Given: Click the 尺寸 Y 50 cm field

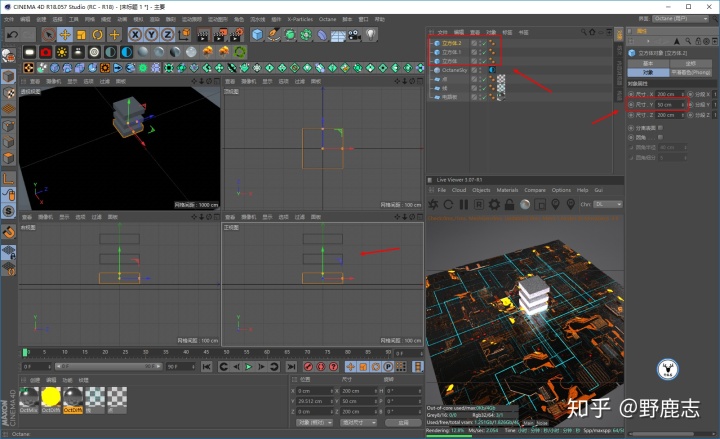Looking at the screenshot, I should [x=670, y=105].
